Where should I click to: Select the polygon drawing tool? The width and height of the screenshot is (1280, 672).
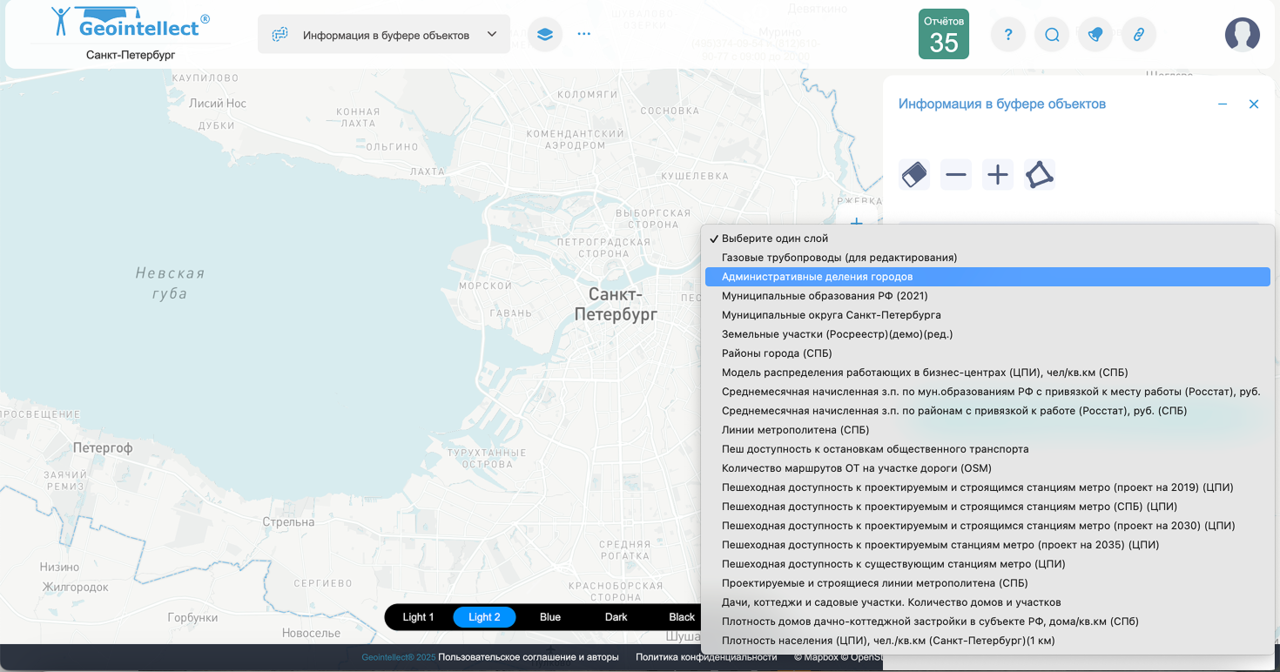coord(1039,175)
